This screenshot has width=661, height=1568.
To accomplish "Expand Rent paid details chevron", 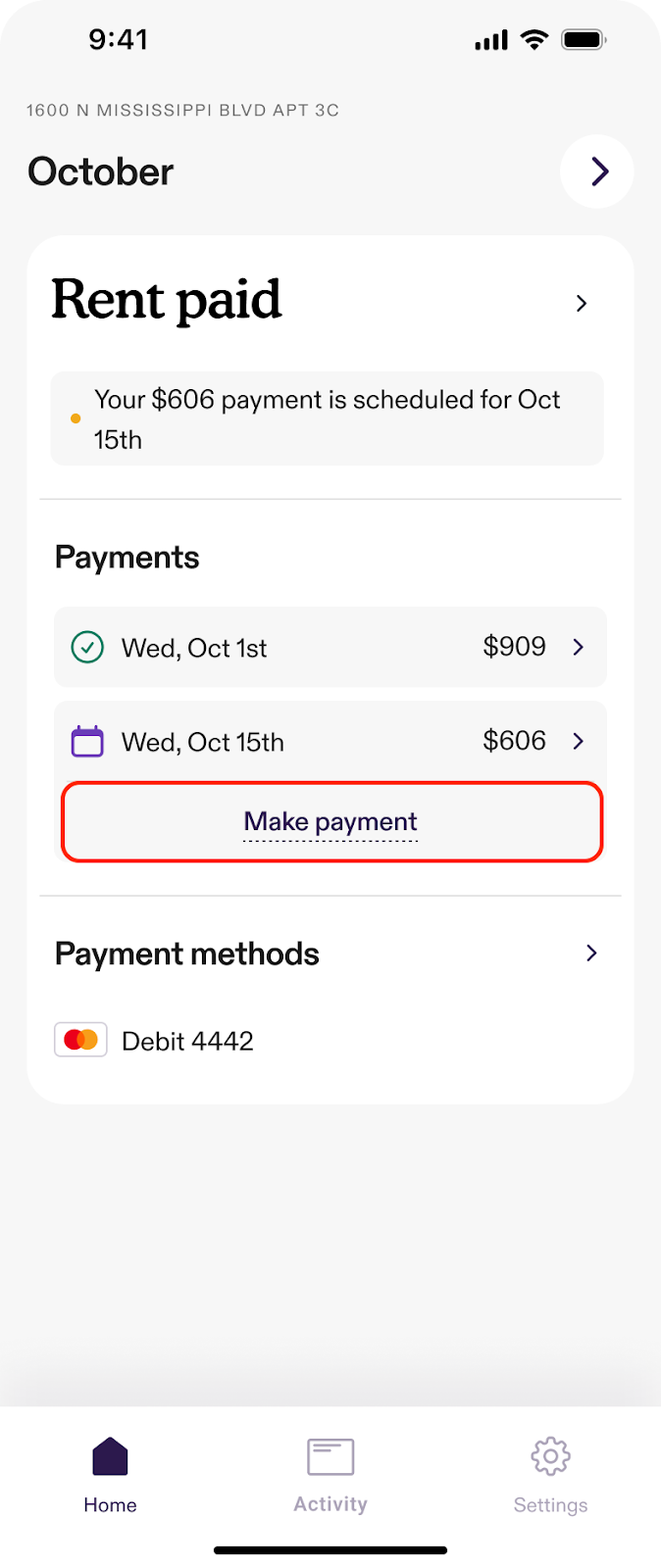I will tap(582, 303).
